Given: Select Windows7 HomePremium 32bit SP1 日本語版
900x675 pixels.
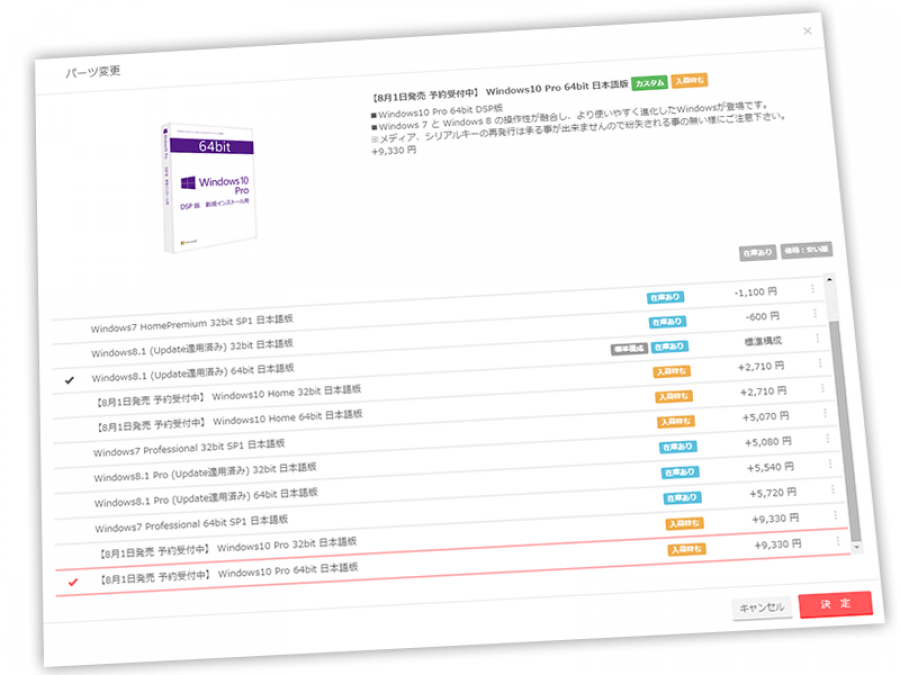Looking at the screenshot, I should [192, 324].
